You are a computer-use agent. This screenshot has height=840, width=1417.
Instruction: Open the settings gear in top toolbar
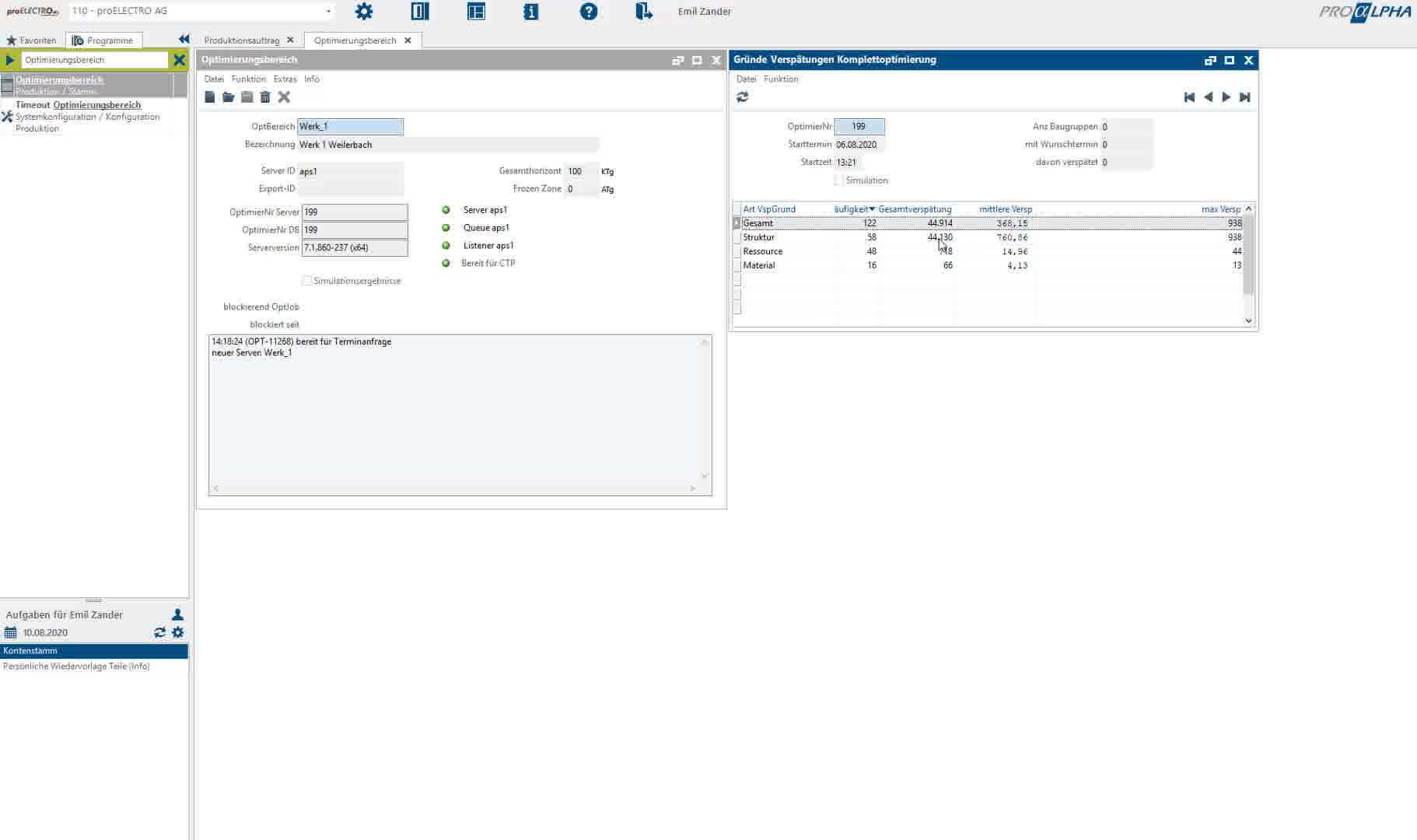364,12
